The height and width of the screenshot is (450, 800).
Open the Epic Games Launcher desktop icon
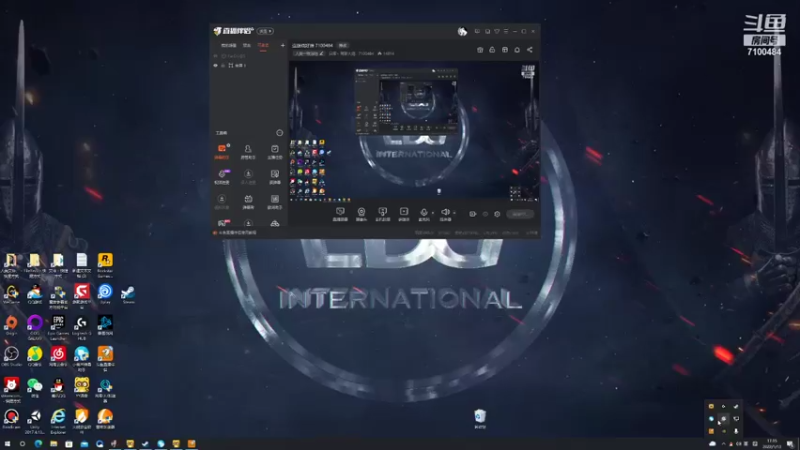(x=58, y=327)
